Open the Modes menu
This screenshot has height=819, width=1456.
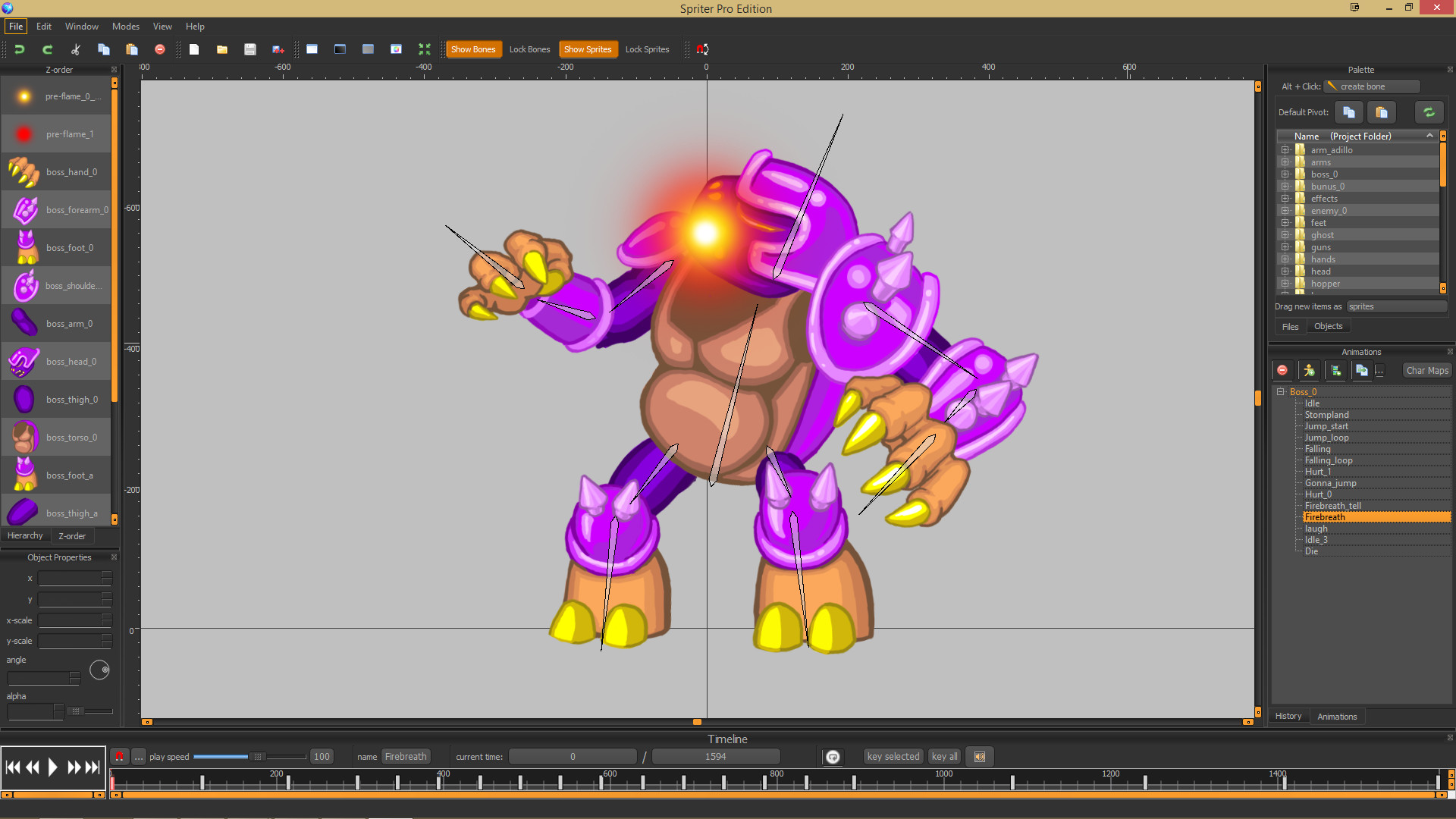(x=125, y=26)
